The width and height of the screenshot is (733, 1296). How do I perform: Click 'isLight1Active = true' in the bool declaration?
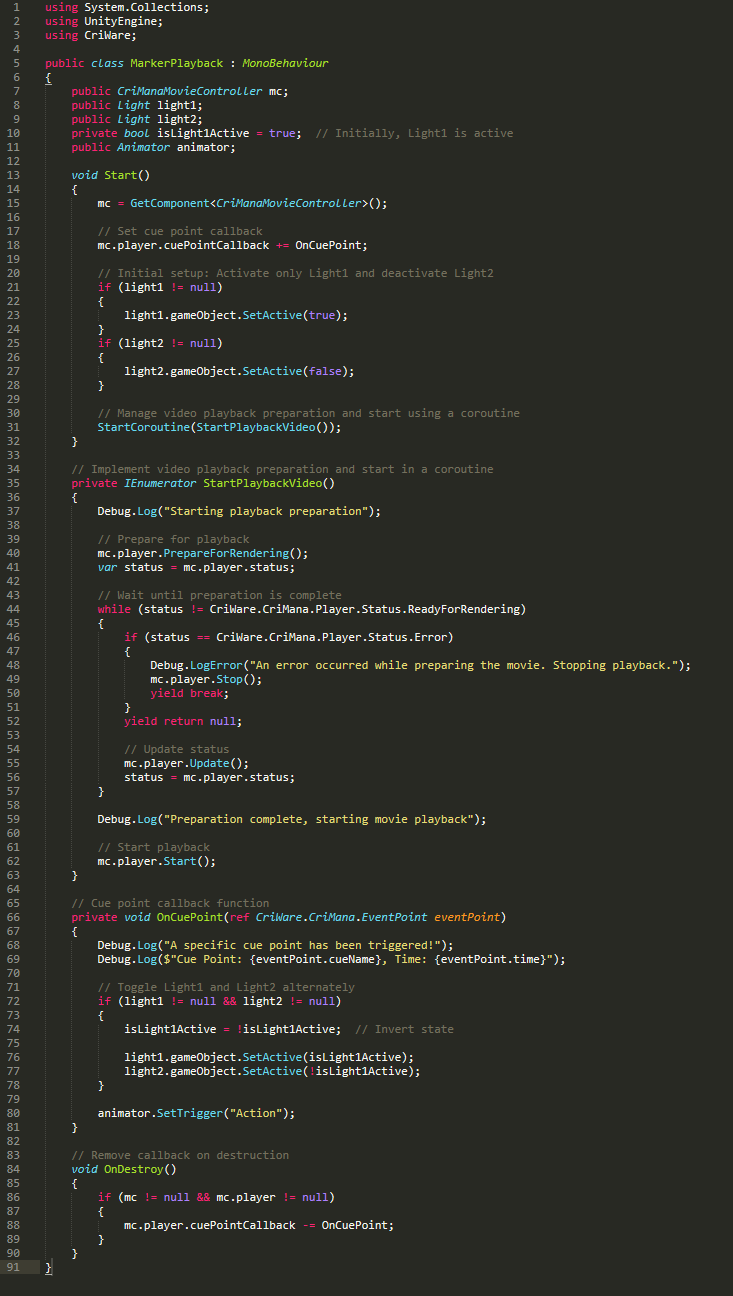click(x=226, y=133)
